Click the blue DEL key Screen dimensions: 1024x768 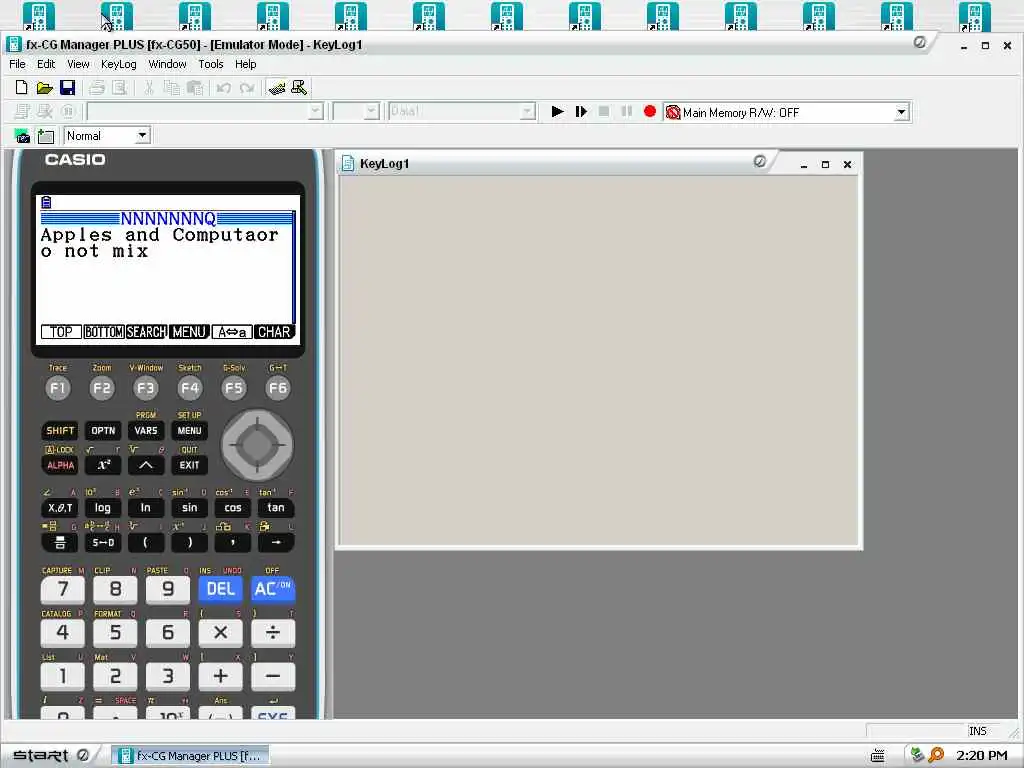click(x=221, y=589)
